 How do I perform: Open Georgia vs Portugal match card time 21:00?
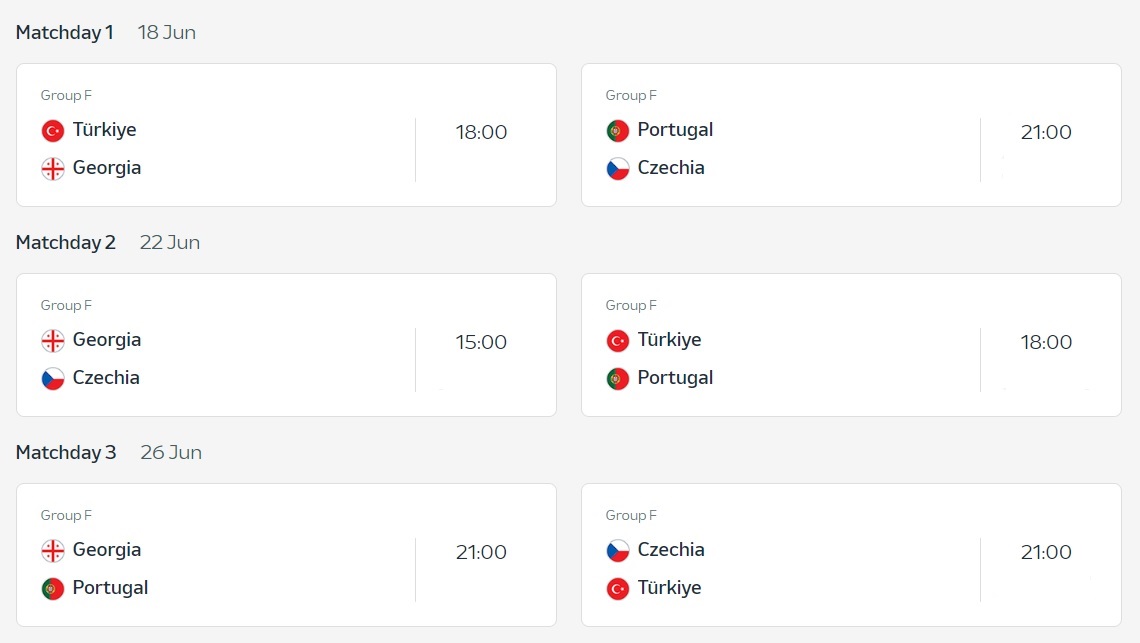click(x=481, y=552)
